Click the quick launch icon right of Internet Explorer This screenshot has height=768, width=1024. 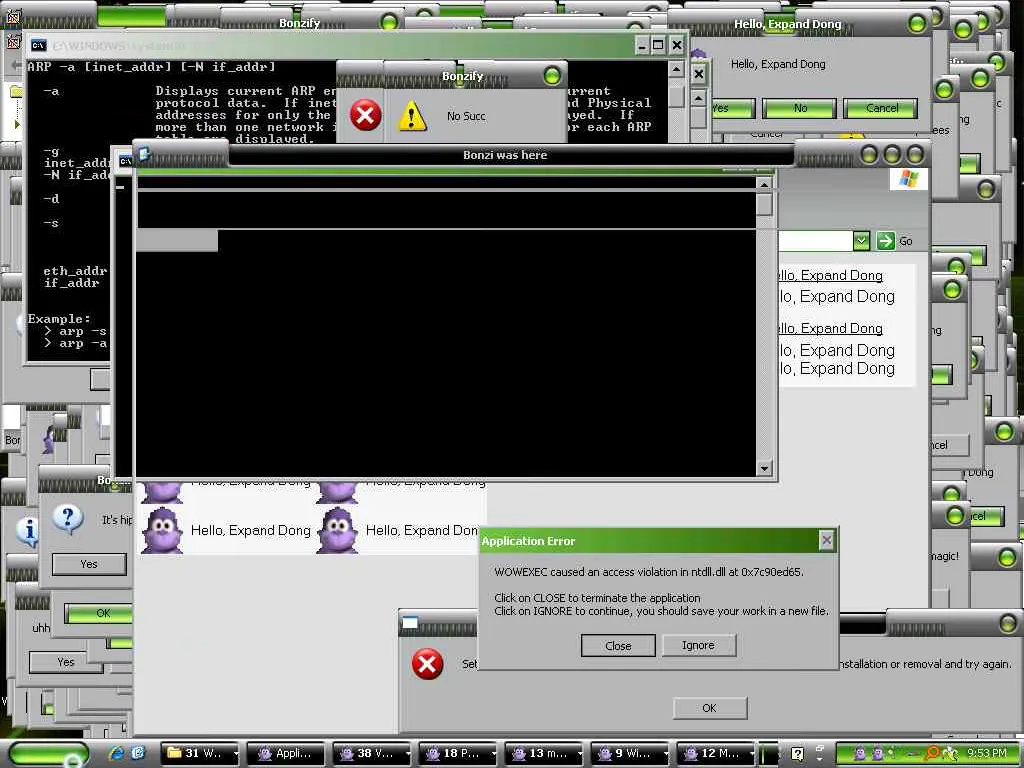138,753
